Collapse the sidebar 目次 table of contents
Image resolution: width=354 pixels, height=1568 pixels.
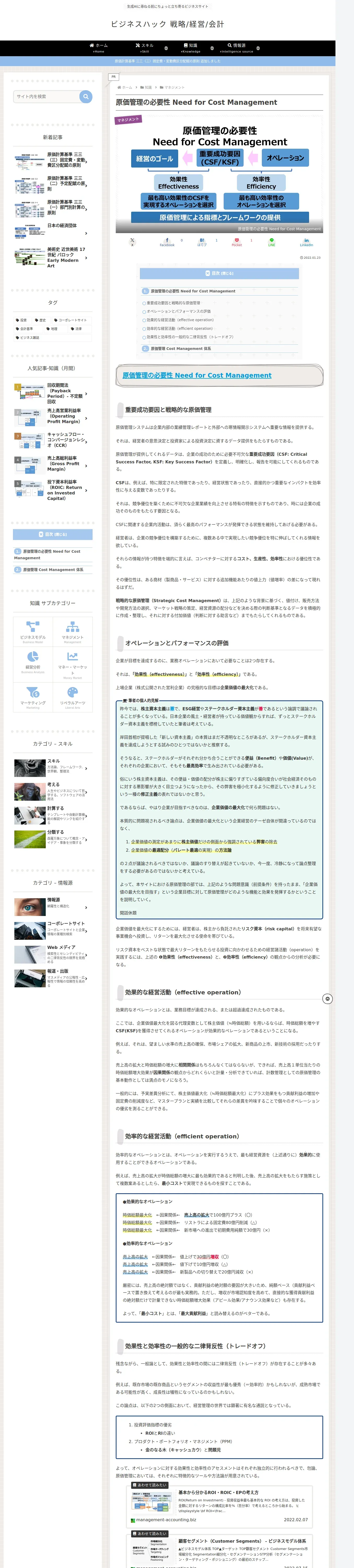coord(53,534)
